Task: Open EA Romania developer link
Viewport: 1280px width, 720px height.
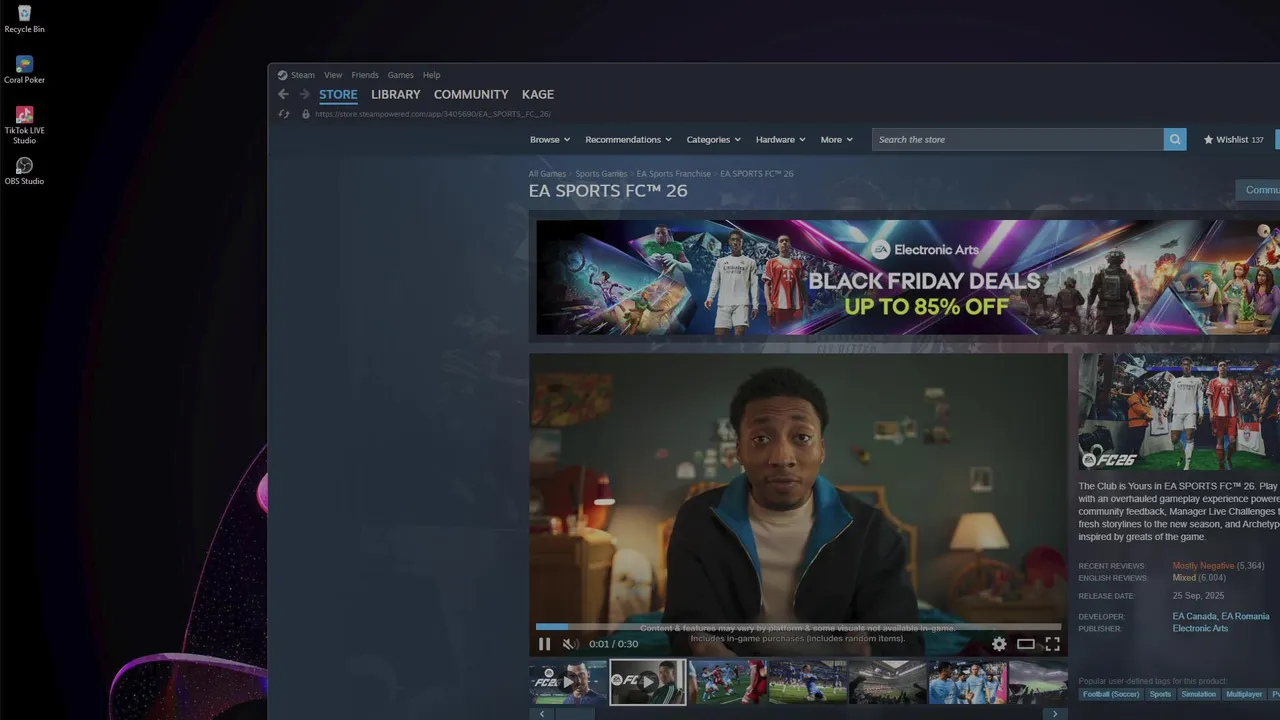Action: tap(1245, 617)
